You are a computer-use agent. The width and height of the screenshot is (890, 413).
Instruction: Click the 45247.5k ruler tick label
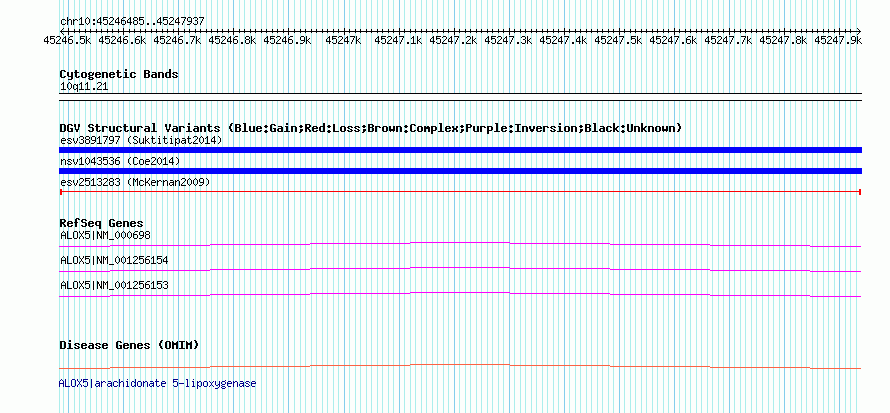(x=619, y=40)
